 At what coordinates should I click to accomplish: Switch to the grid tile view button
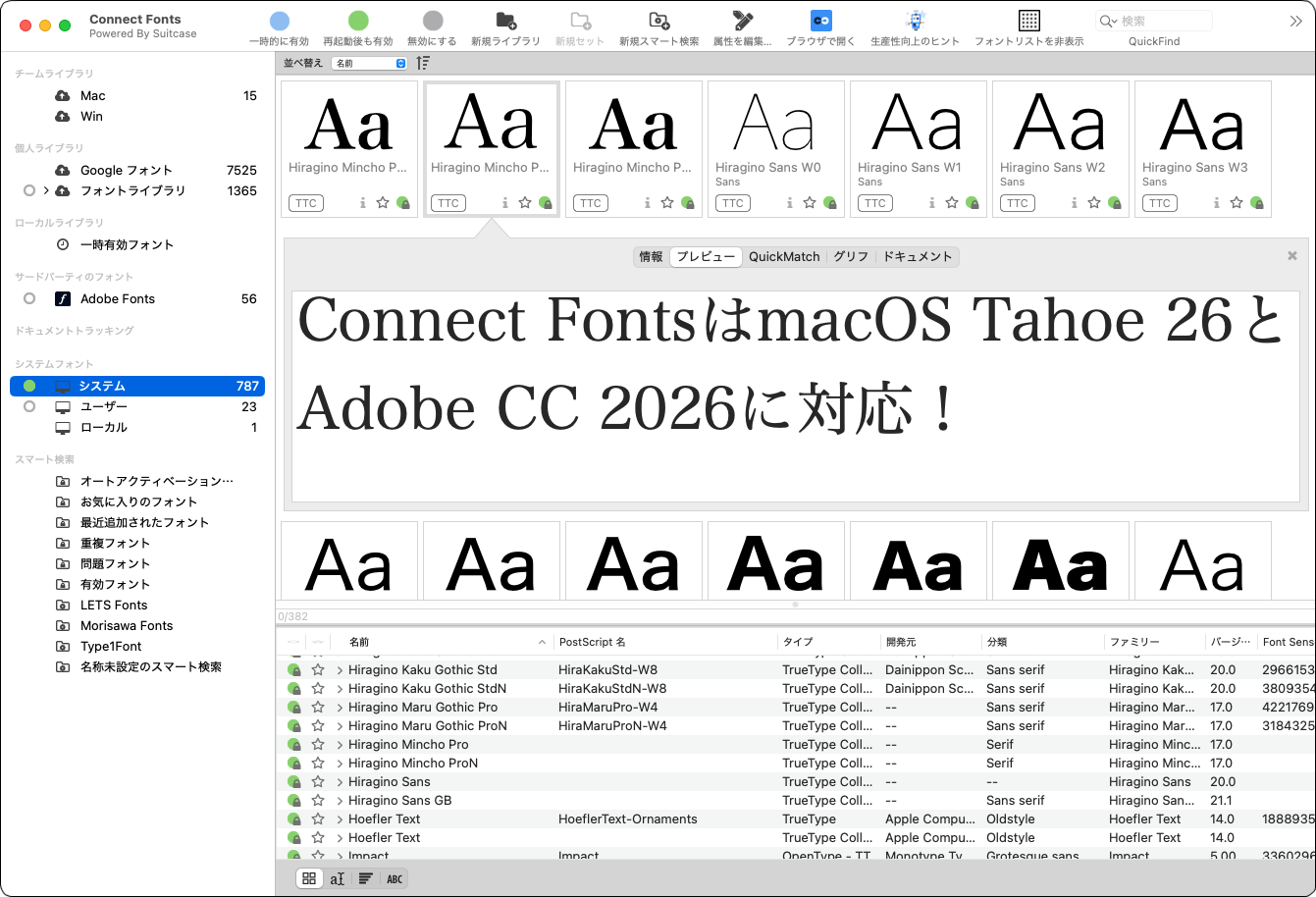coord(309,879)
